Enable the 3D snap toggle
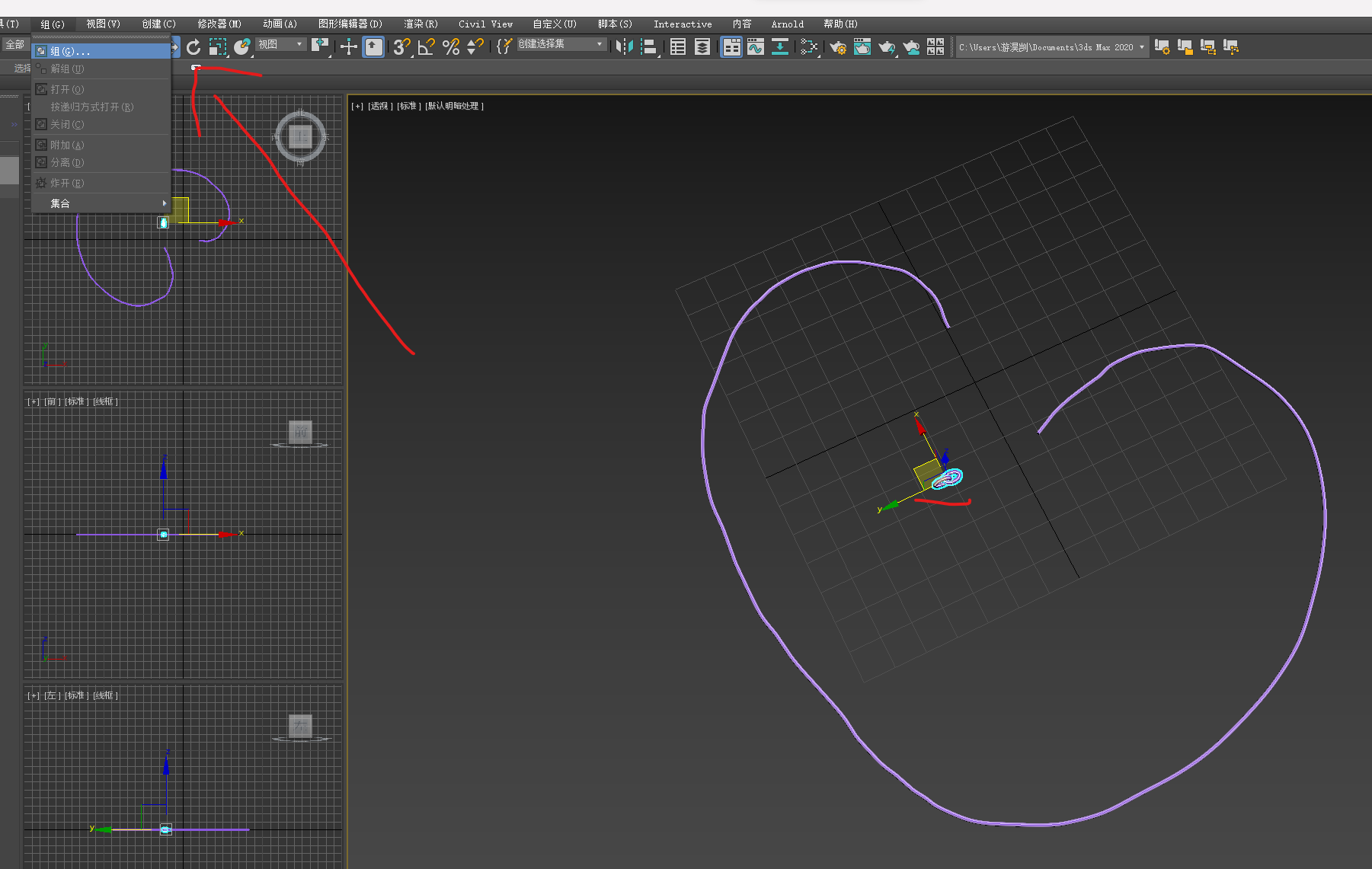The width and height of the screenshot is (1372, 869). pyautogui.click(x=400, y=47)
